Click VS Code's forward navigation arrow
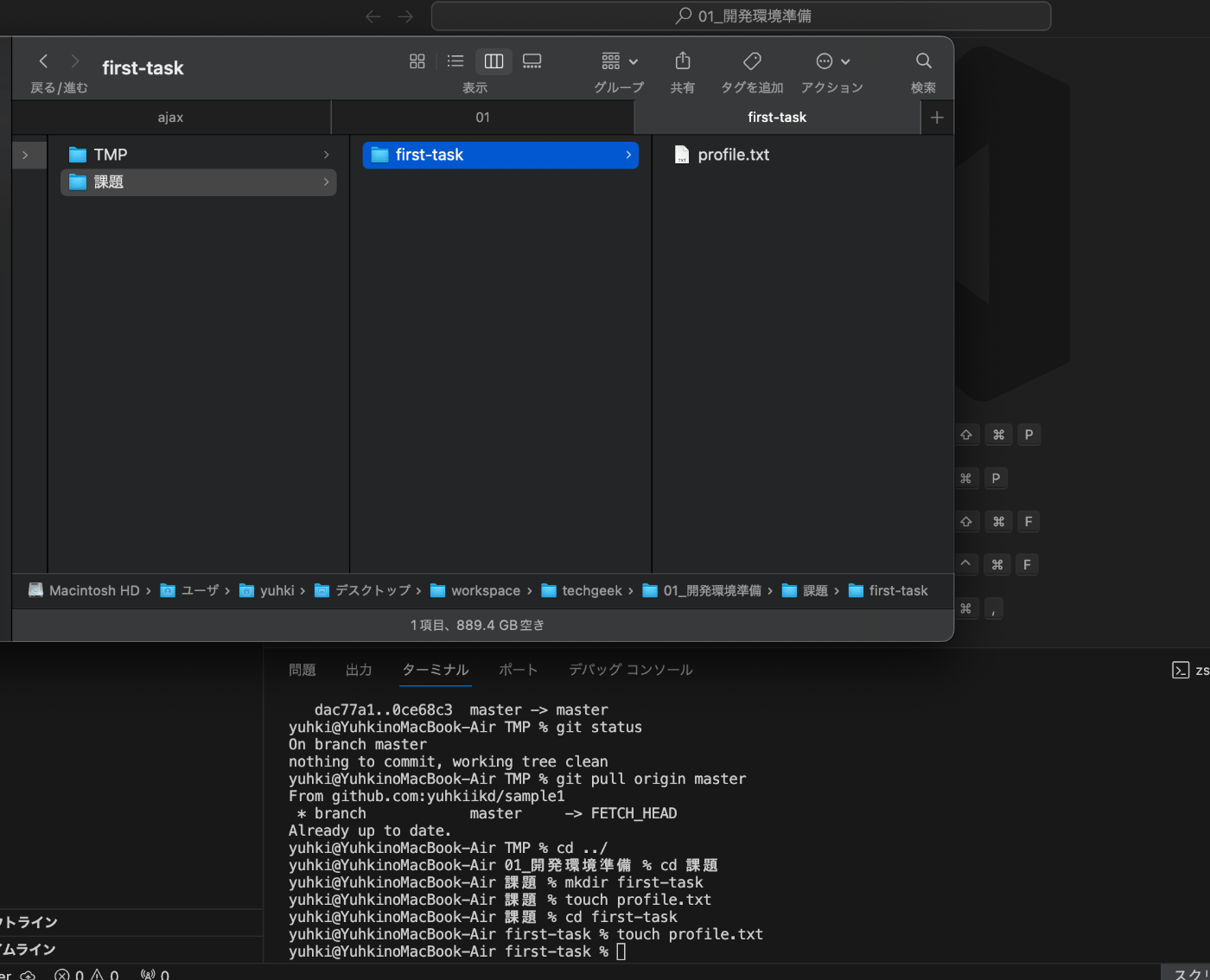This screenshot has height=980, width=1210. point(405,16)
